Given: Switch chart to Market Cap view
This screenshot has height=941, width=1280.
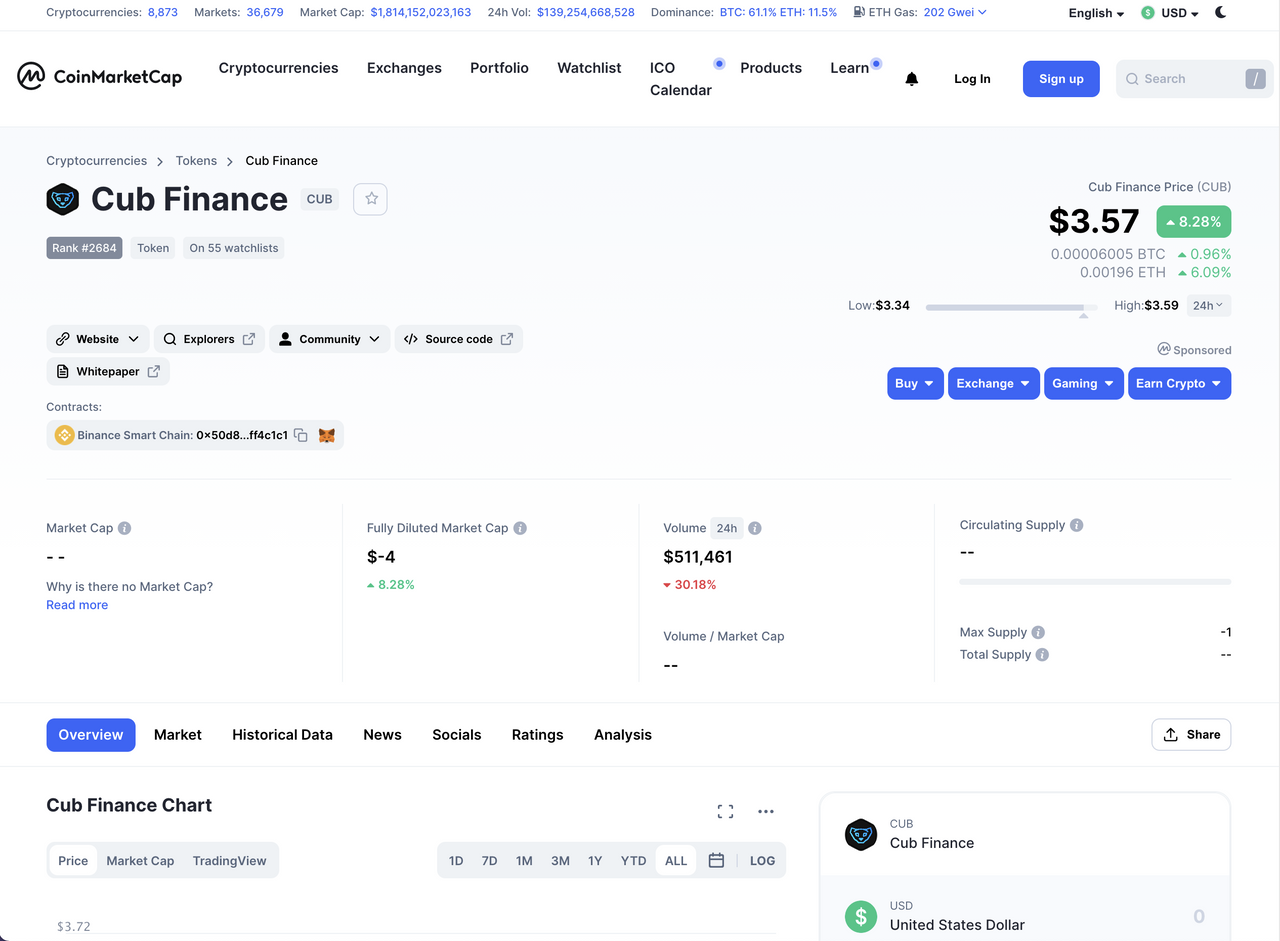Looking at the screenshot, I should [x=140, y=860].
